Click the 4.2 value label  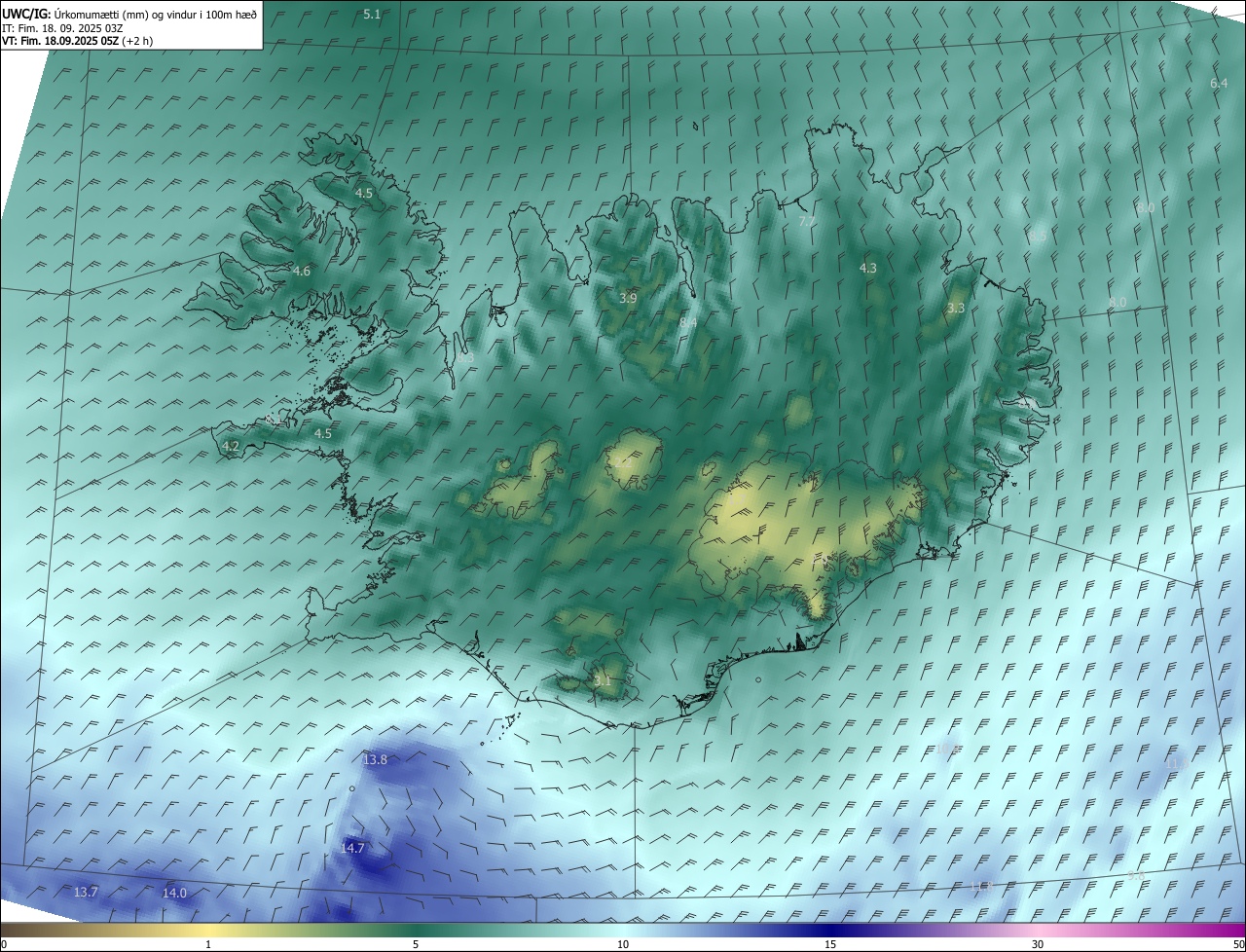(231, 447)
